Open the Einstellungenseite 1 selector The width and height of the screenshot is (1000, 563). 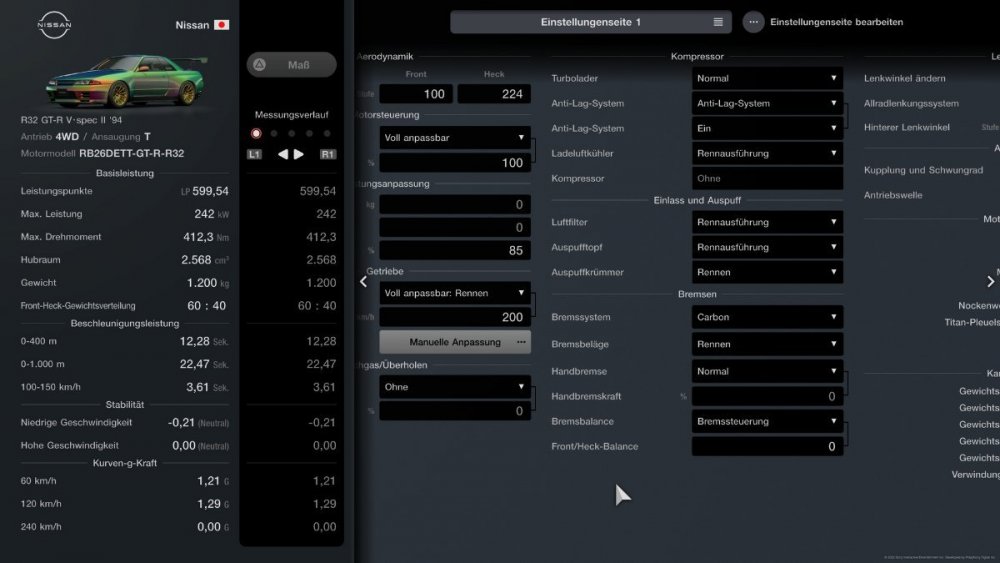coord(591,22)
